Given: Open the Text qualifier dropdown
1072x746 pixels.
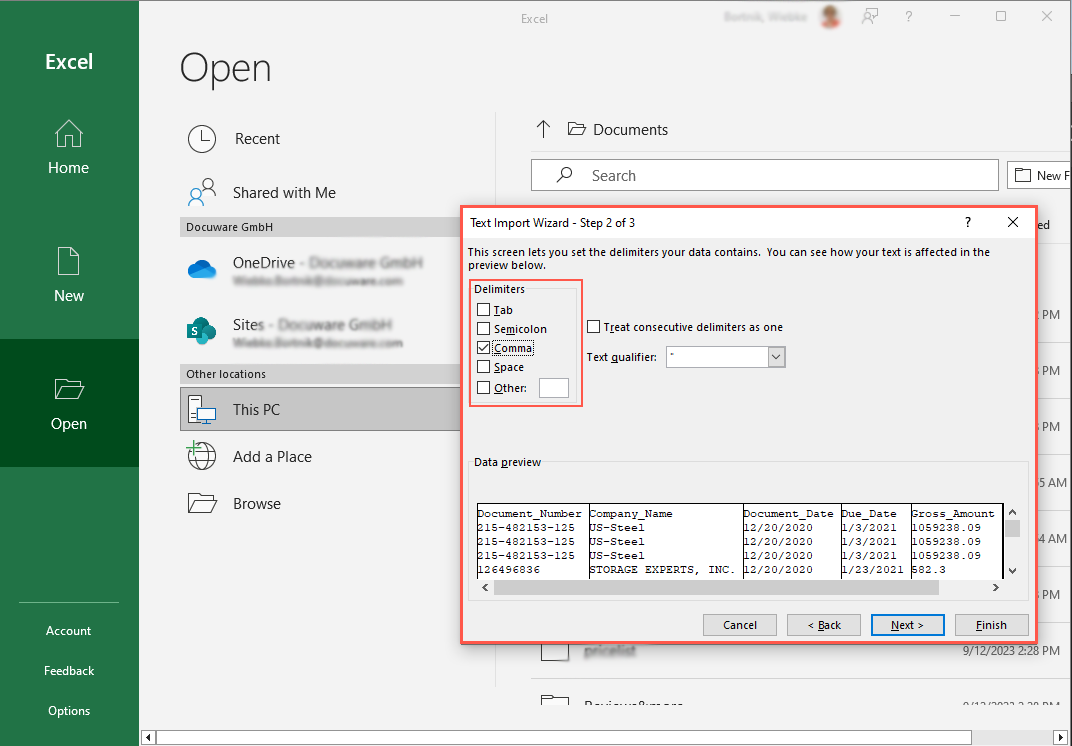Looking at the screenshot, I should (774, 357).
